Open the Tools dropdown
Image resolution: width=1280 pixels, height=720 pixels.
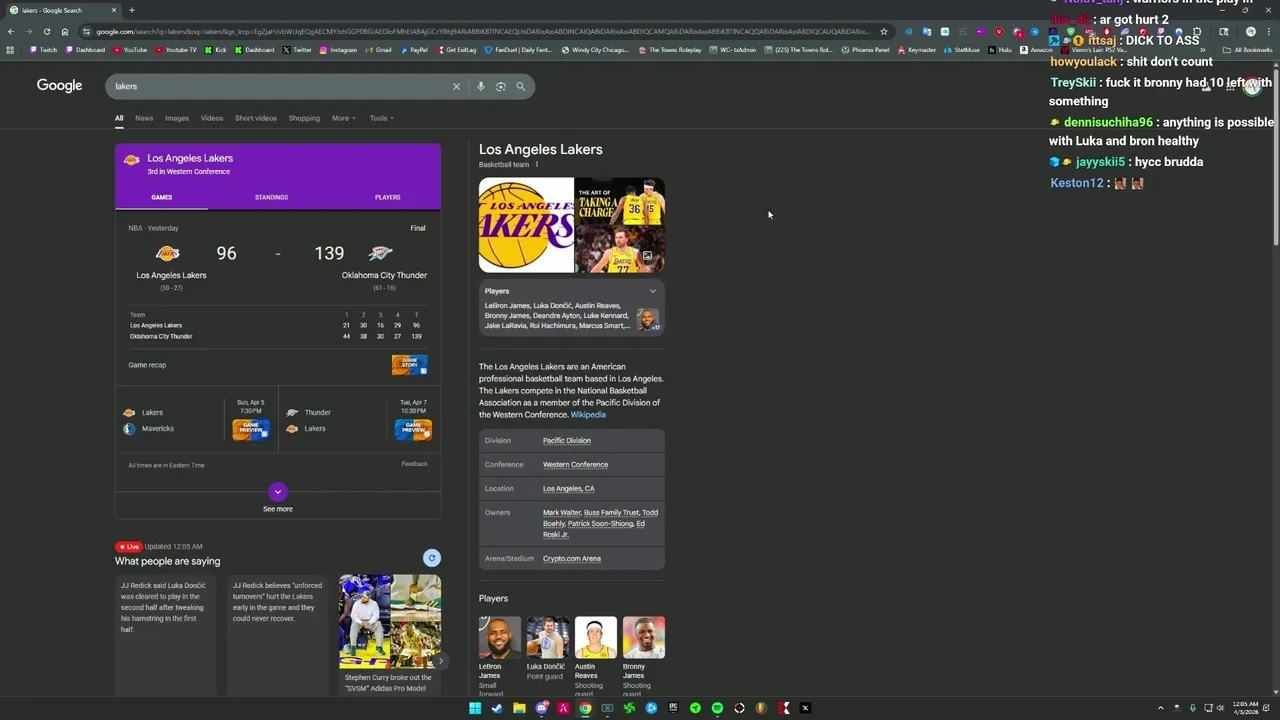coord(381,118)
